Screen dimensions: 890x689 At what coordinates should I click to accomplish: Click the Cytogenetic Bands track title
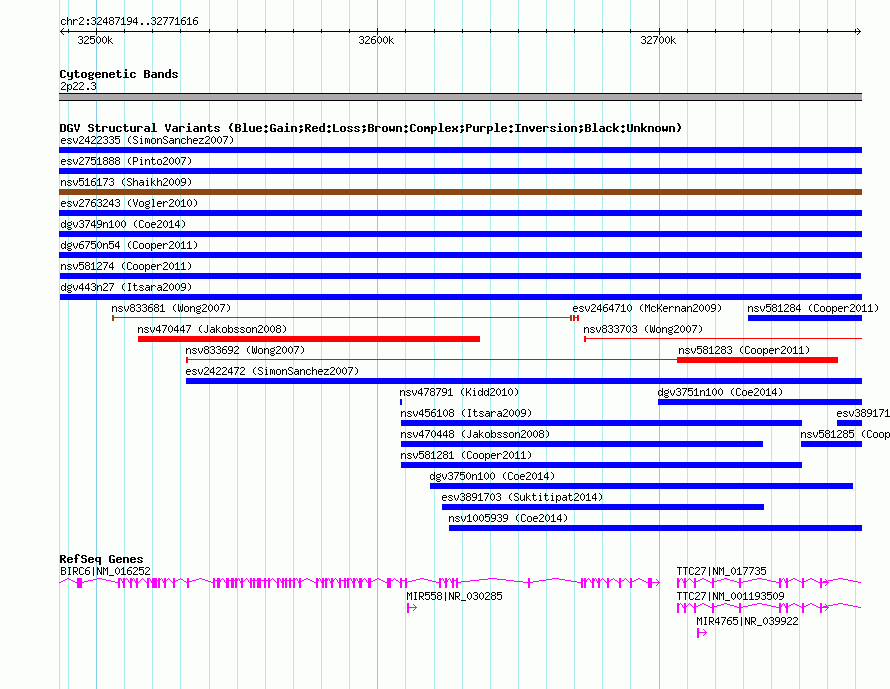coord(119,74)
